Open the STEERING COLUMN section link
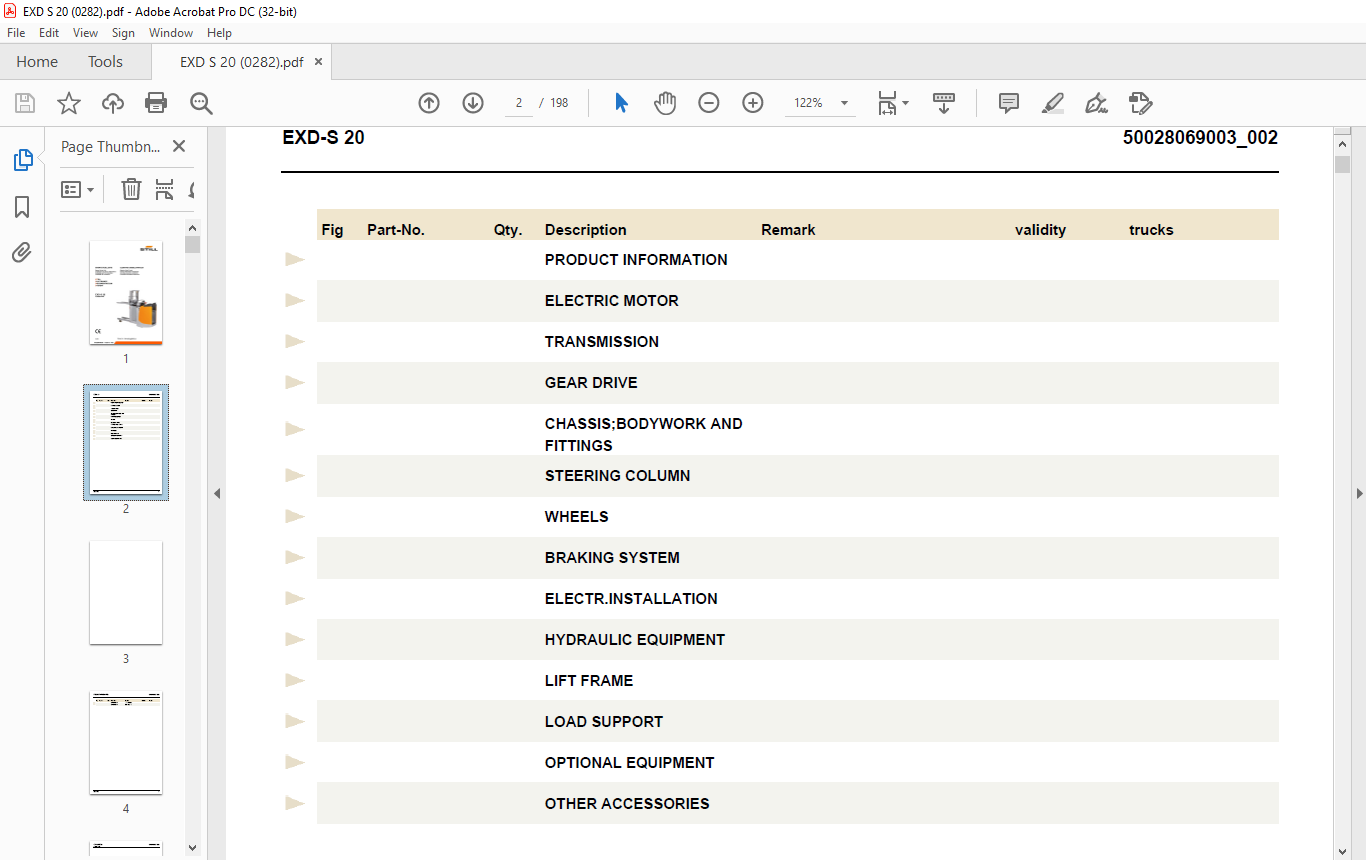 click(x=618, y=476)
